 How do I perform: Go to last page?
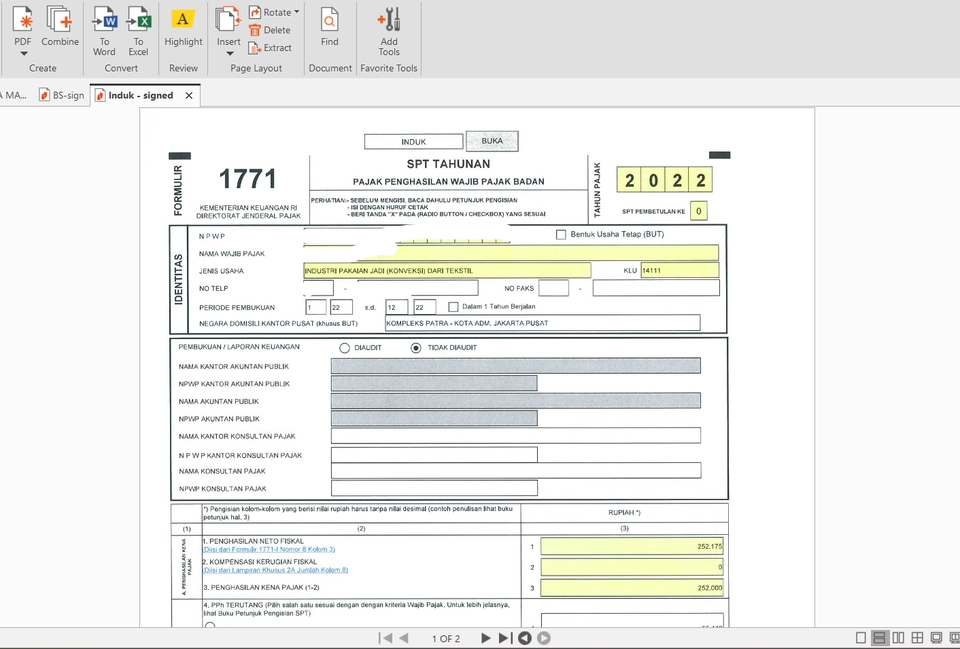504,638
